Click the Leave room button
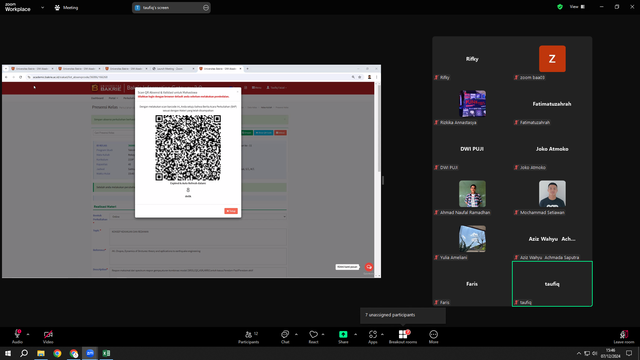The width and height of the screenshot is (640, 360). pos(624,336)
